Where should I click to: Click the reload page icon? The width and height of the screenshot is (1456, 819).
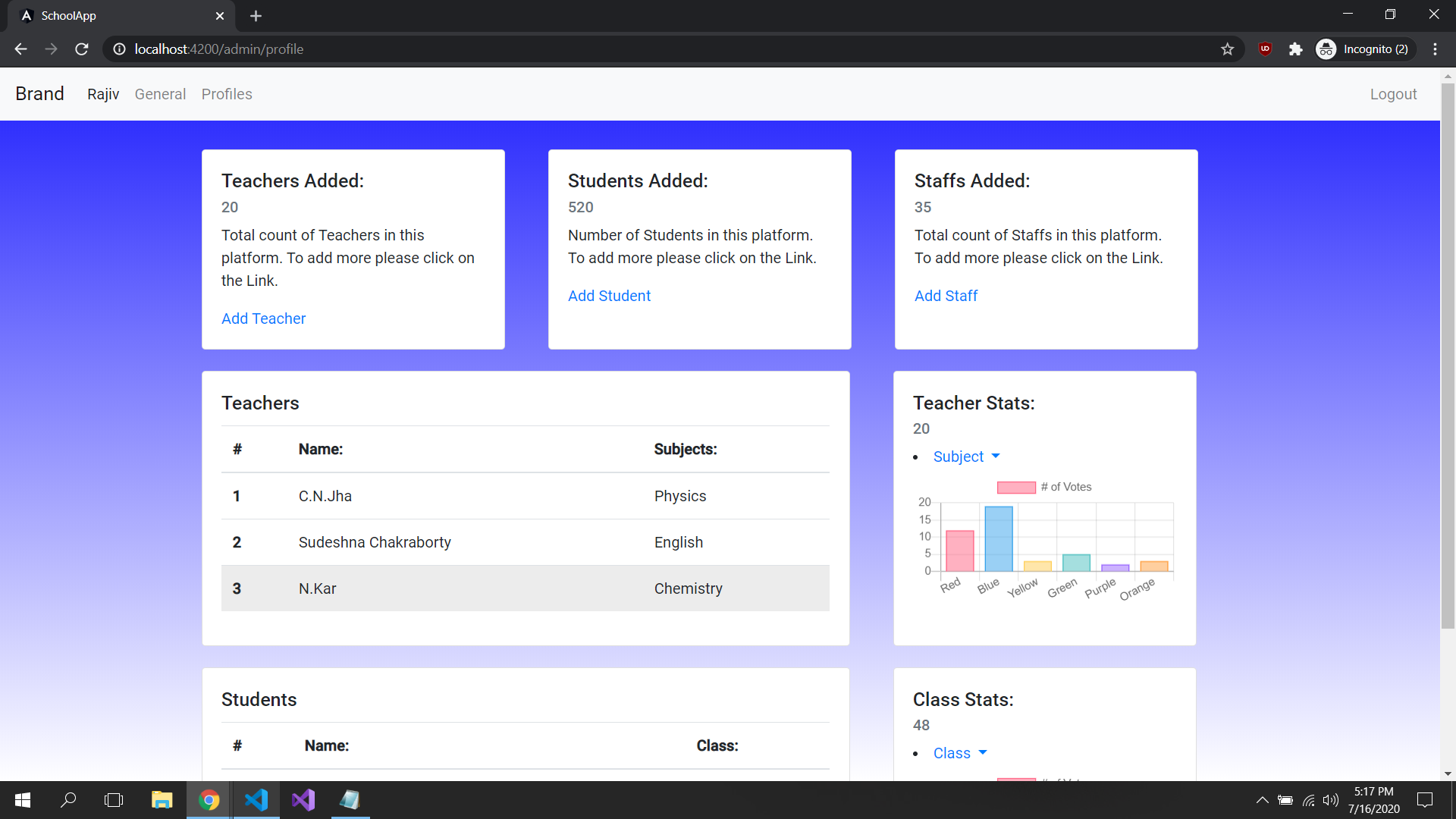(81, 49)
